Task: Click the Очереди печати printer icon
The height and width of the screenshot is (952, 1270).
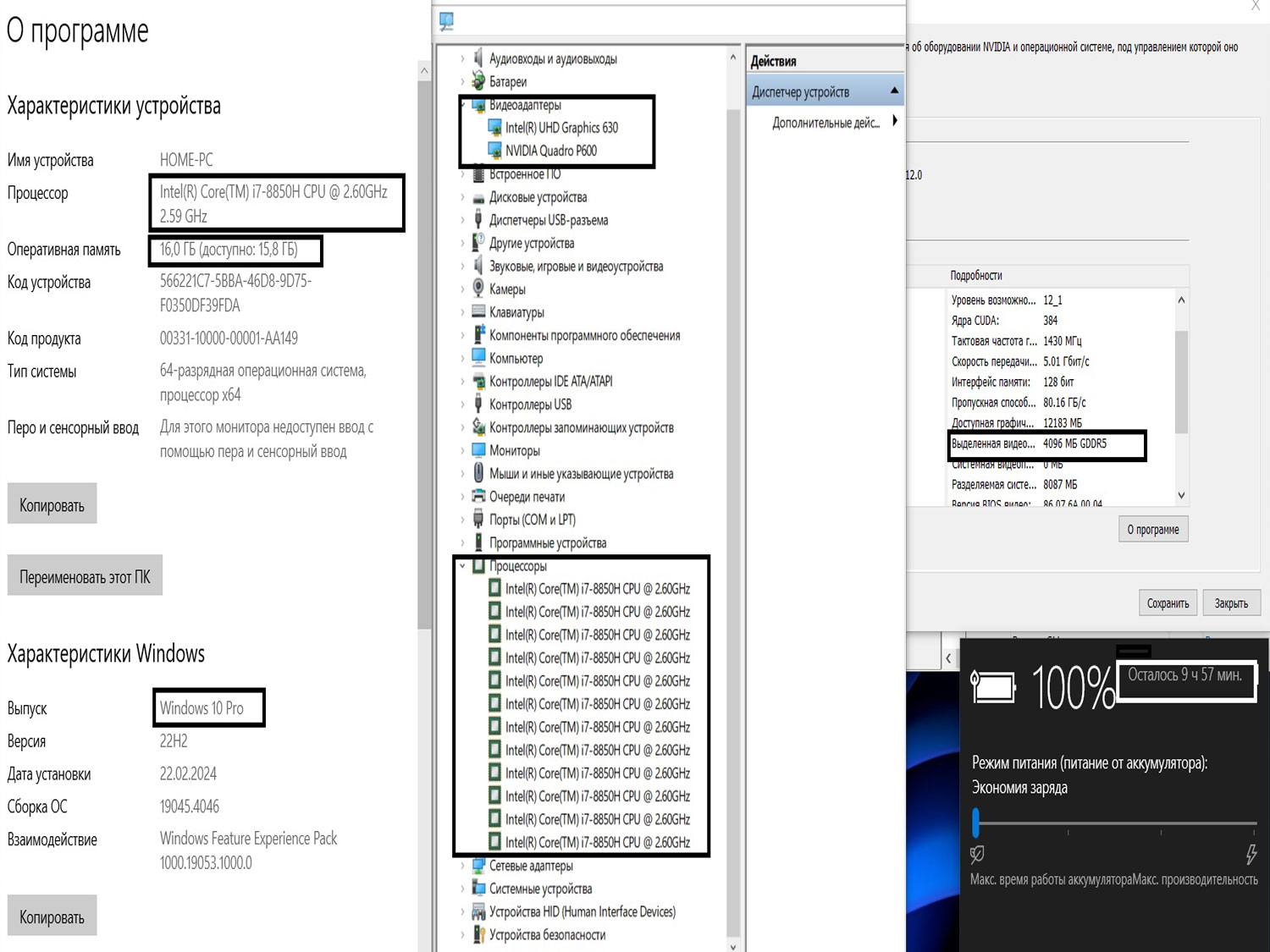Action: [478, 497]
